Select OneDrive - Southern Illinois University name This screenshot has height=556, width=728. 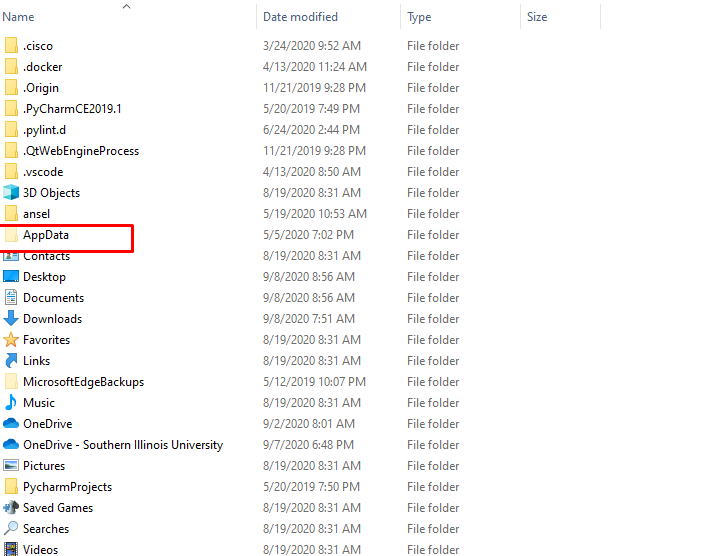click(x=123, y=445)
